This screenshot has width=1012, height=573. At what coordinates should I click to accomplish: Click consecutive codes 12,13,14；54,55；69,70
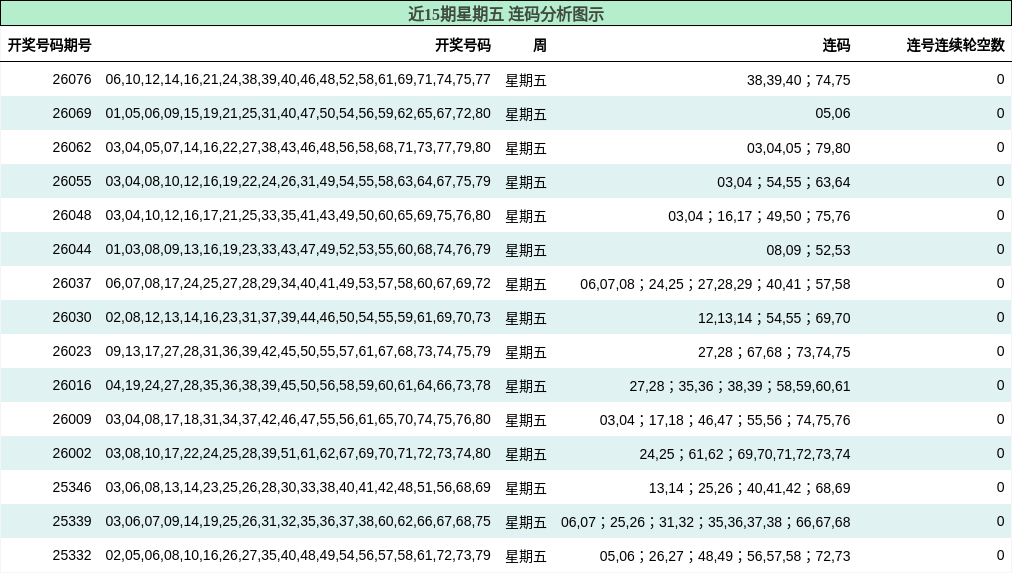774,318
